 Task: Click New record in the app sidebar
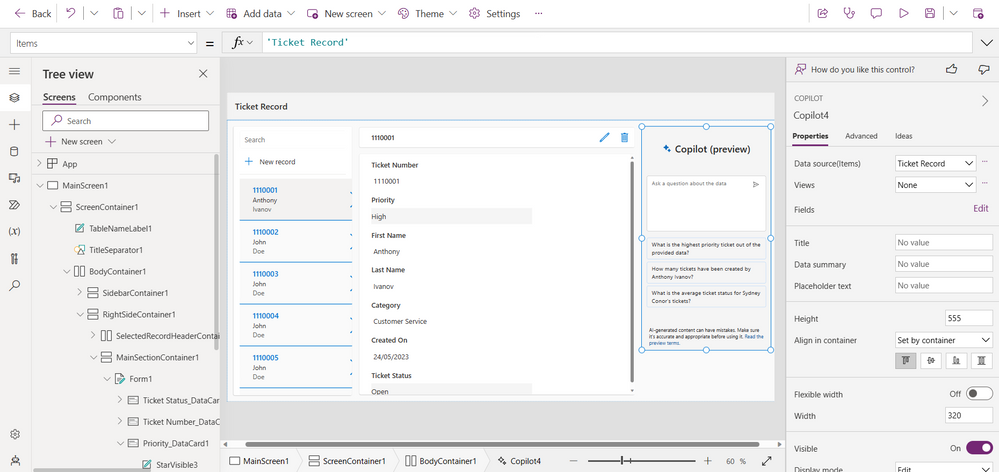point(270,162)
